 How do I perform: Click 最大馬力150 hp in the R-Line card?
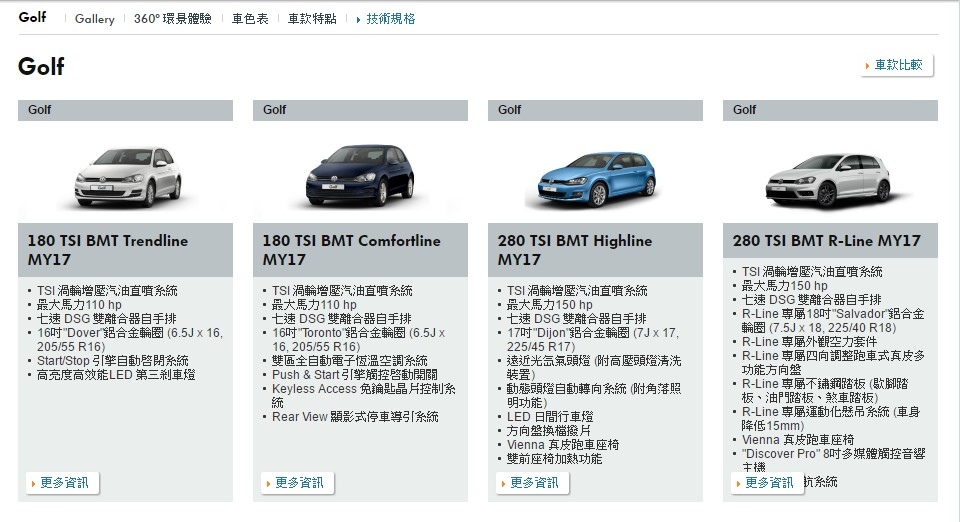[x=784, y=286]
